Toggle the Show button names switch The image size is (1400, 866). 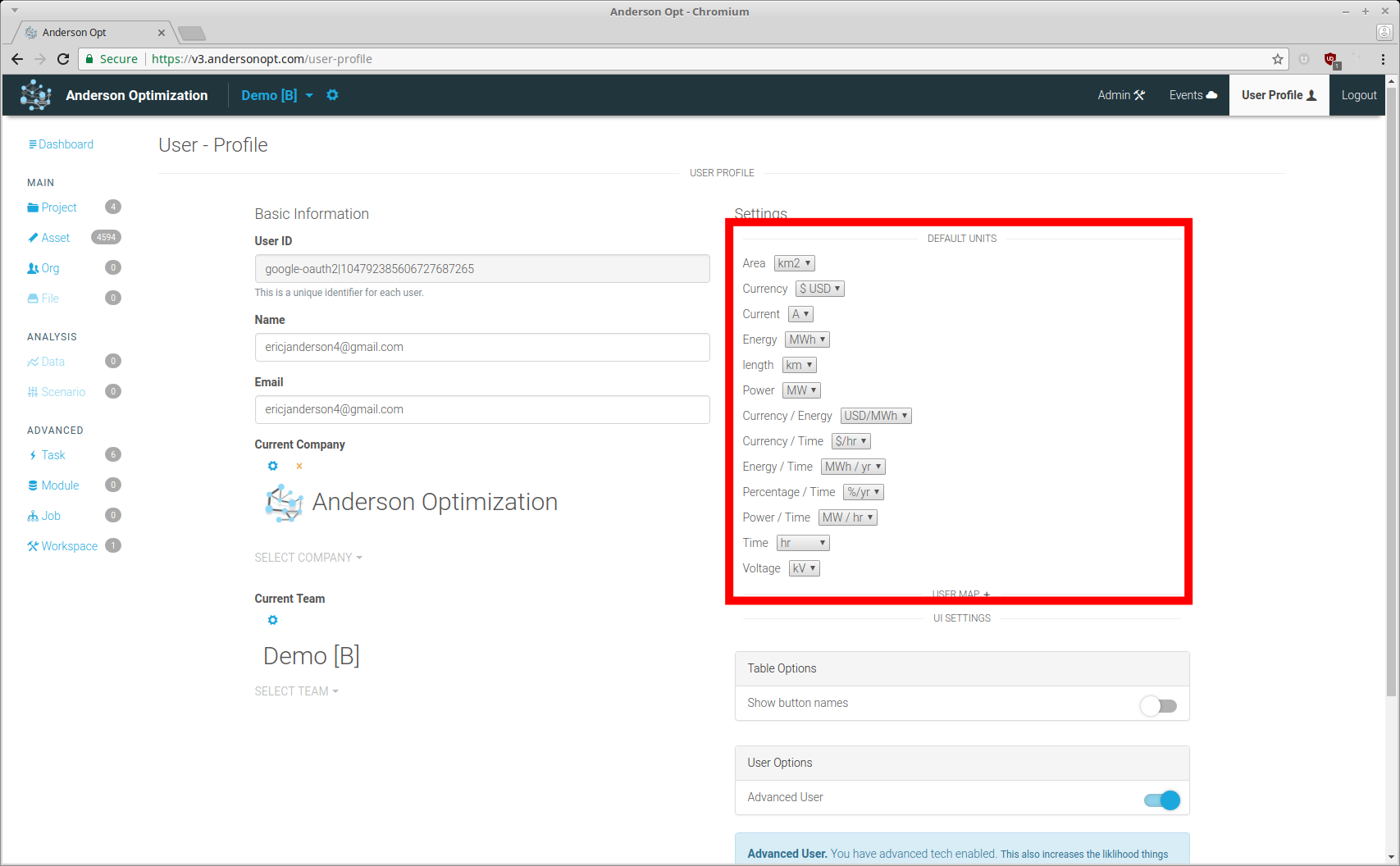pos(1160,706)
